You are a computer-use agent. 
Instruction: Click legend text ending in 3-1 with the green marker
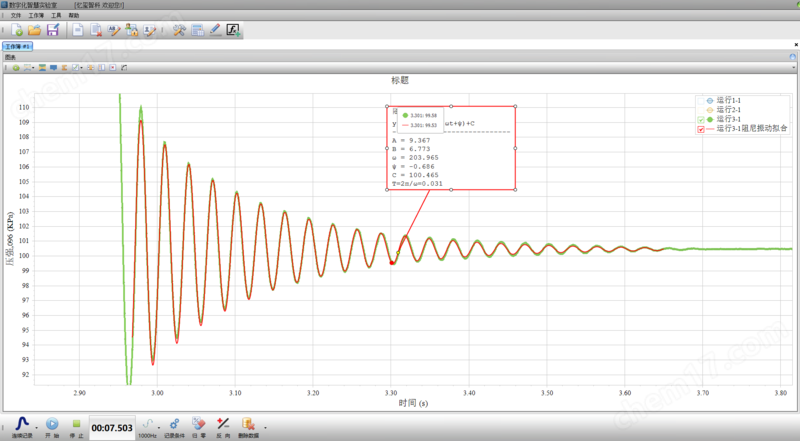[729, 119]
